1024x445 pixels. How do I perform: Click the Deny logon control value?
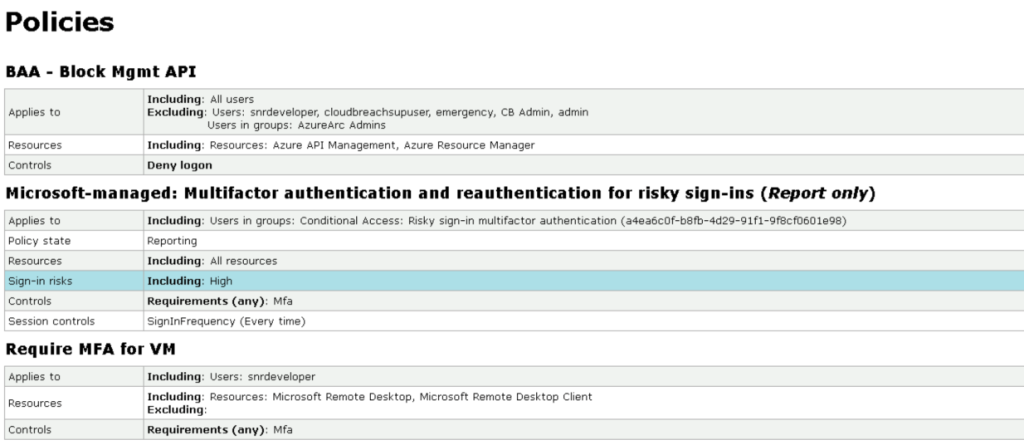point(178,165)
